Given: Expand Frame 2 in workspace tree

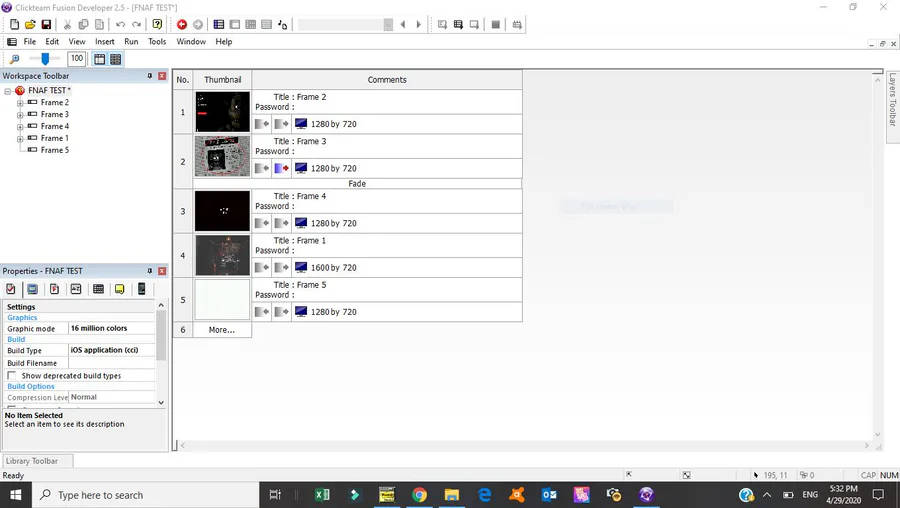Looking at the screenshot, I should click(x=20, y=103).
